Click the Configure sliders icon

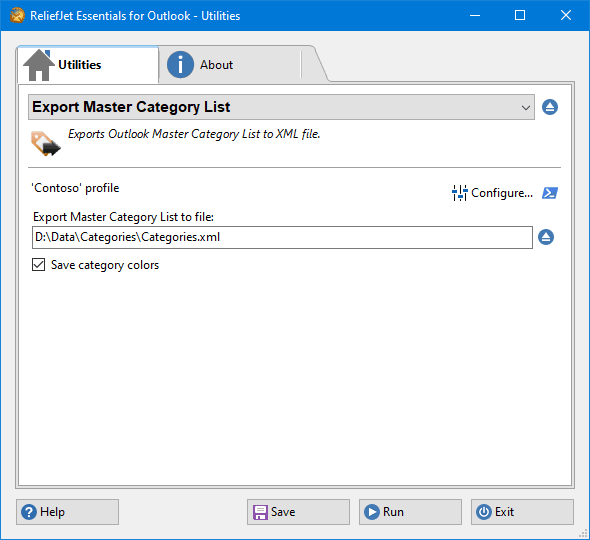click(459, 193)
